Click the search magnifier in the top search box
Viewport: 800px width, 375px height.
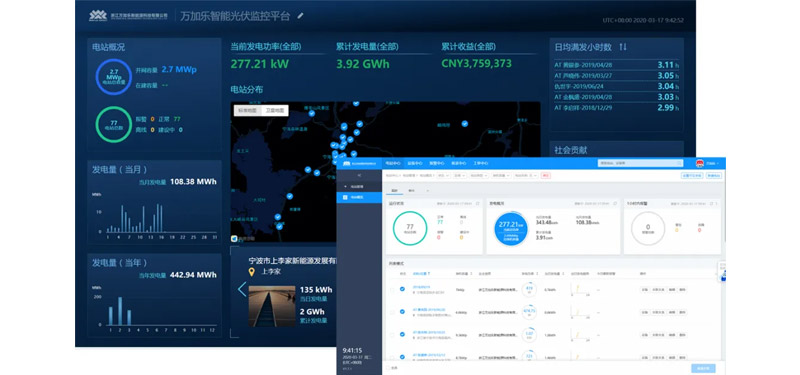pos(679,163)
